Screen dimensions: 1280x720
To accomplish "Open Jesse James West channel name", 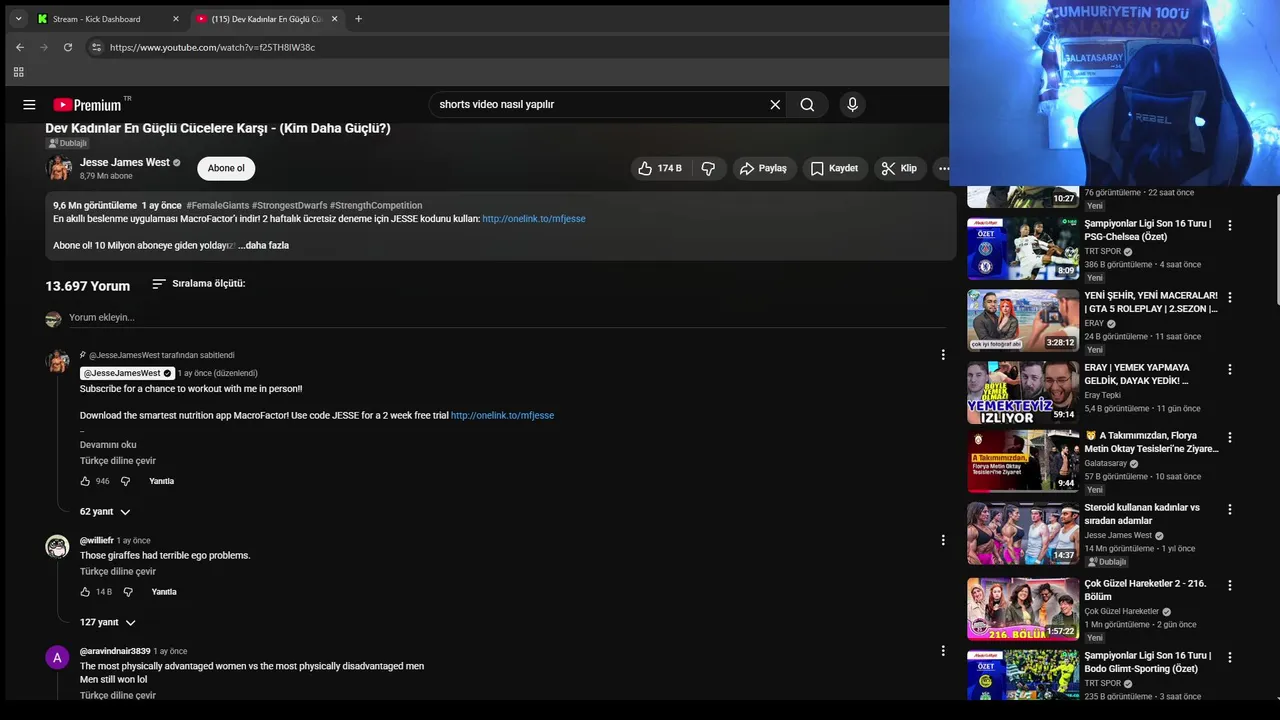I will click(125, 162).
